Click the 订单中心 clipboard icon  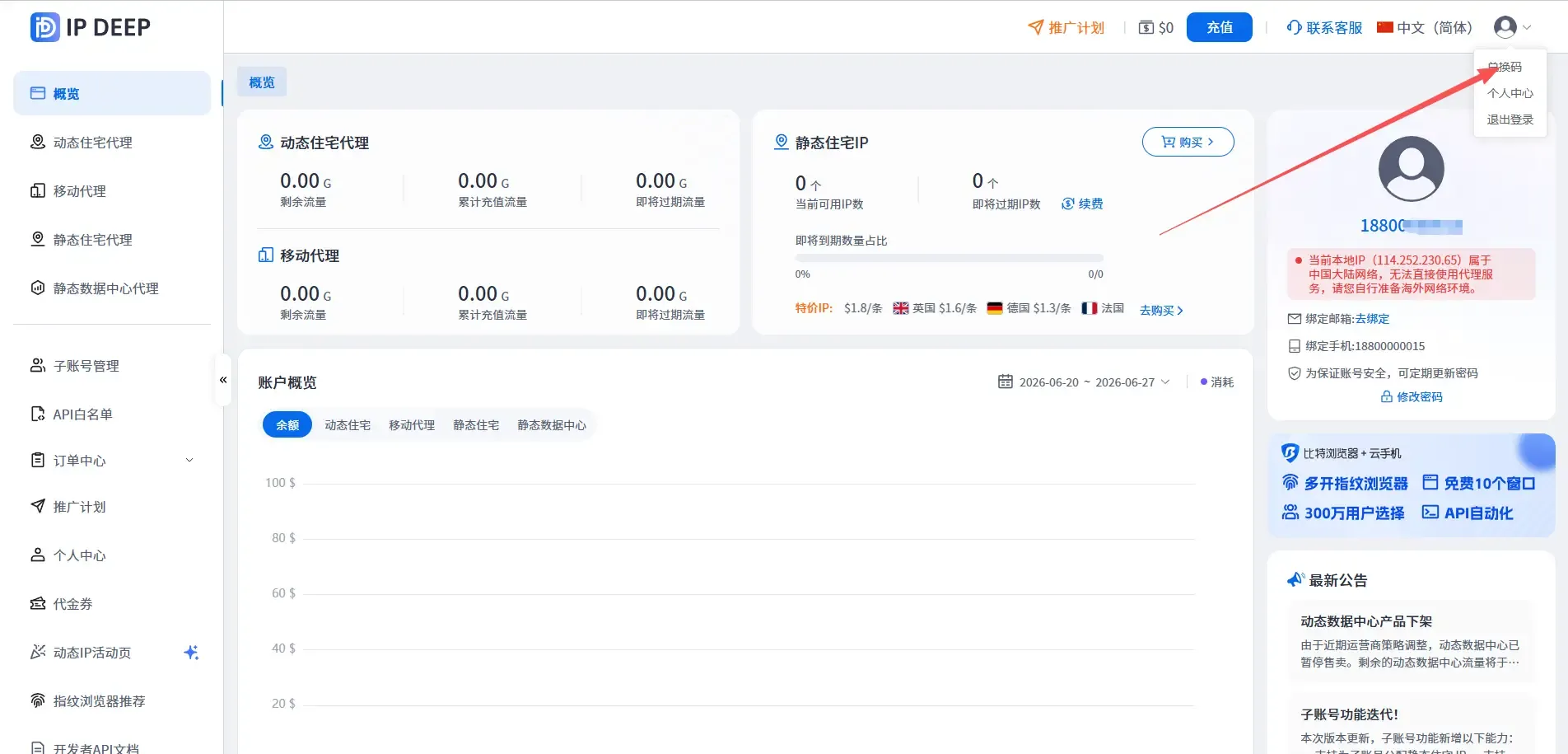(x=38, y=460)
